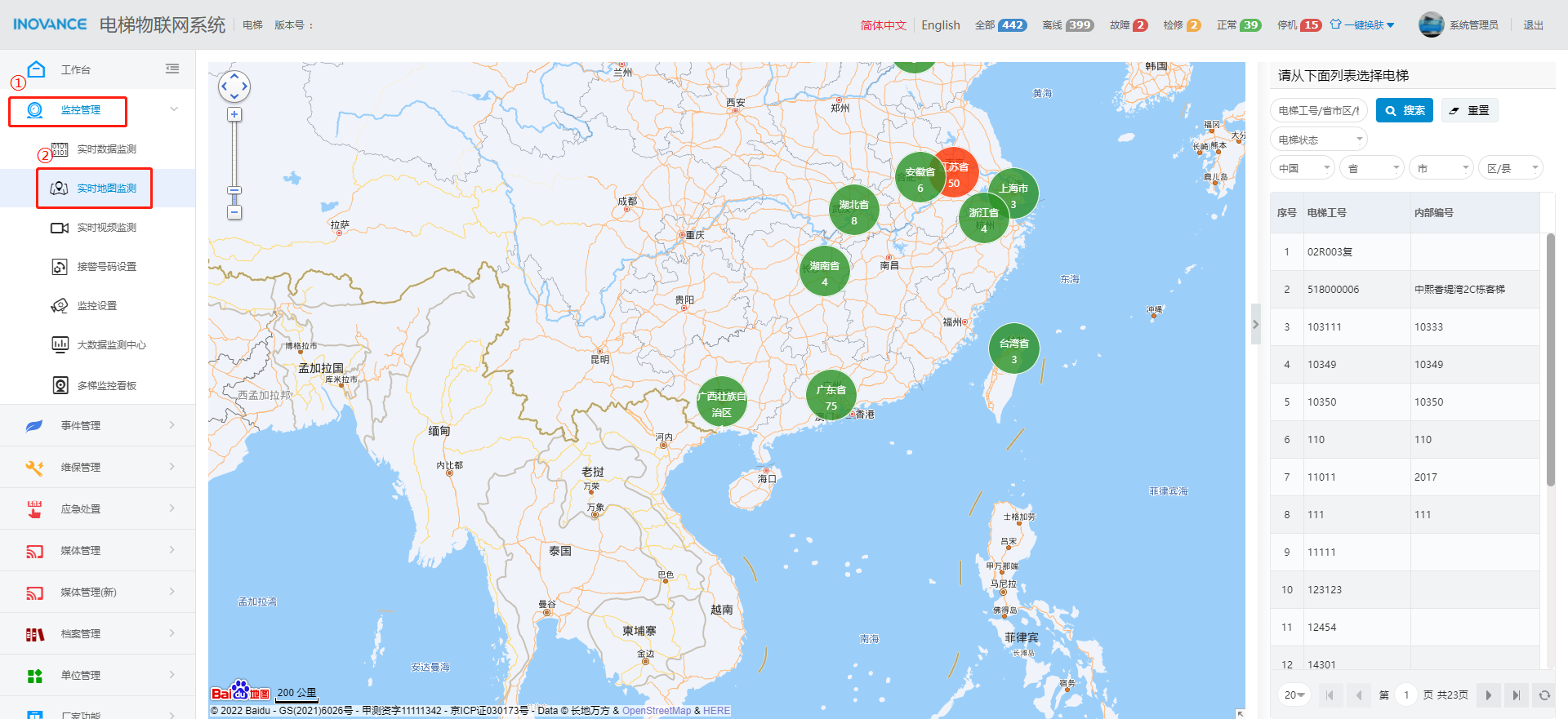The height and width of the screenshot is (719, 1568).
Task: Filter by 正常 39 elevators
Action: 1239,25
